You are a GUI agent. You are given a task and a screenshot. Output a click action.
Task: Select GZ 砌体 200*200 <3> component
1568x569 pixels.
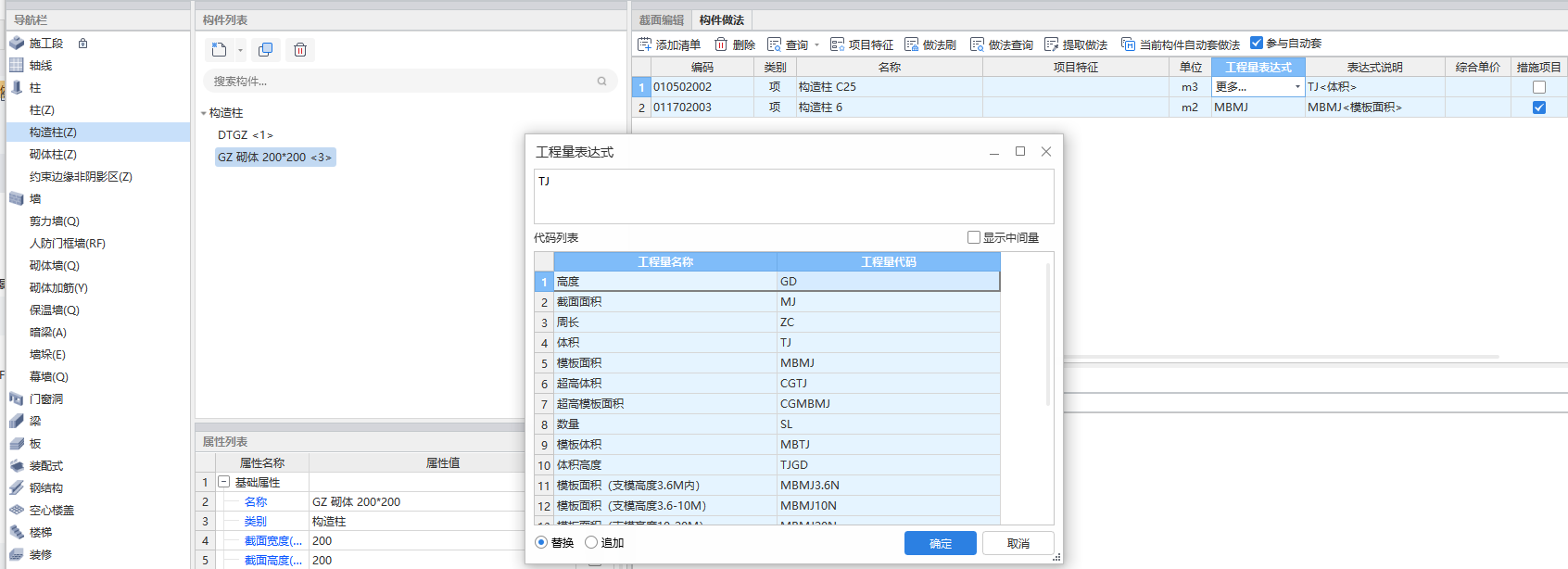[x=275, y=158]
